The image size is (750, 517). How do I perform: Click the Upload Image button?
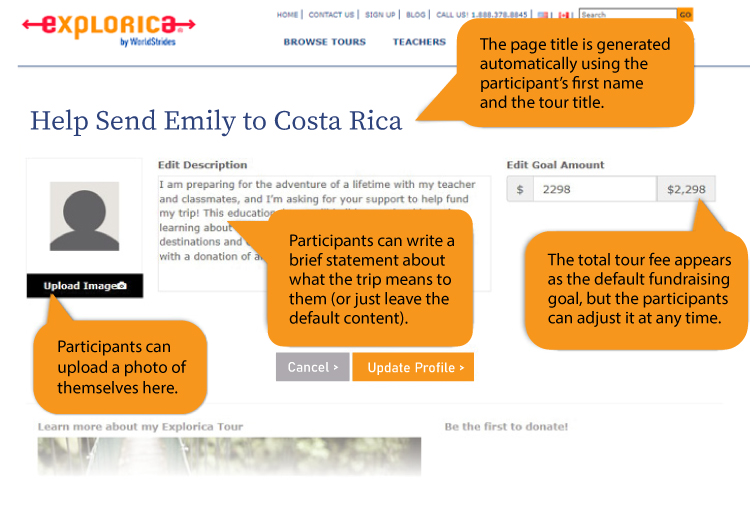[85, 286]
